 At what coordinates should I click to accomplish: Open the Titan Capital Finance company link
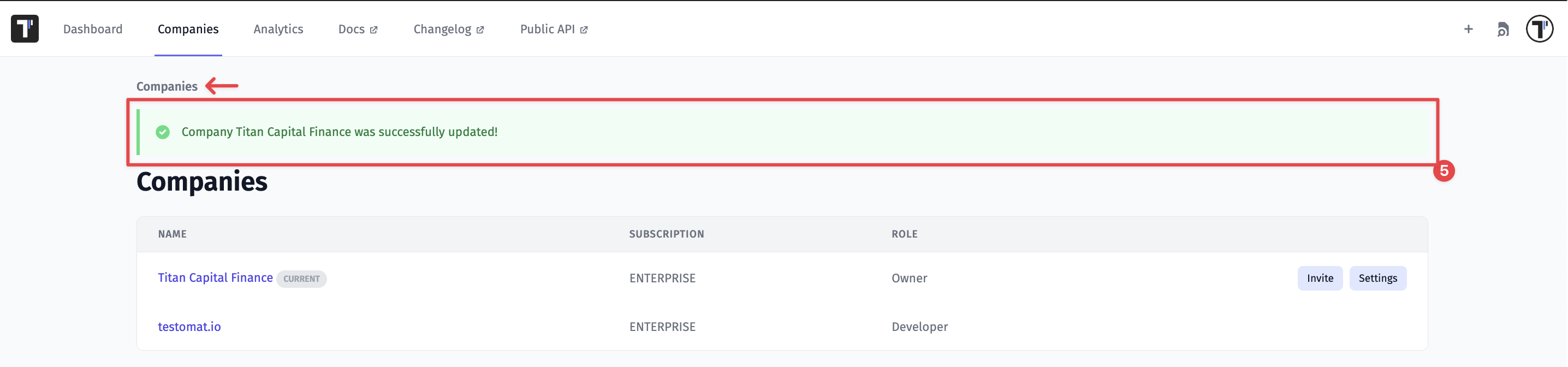pos(216,277)
